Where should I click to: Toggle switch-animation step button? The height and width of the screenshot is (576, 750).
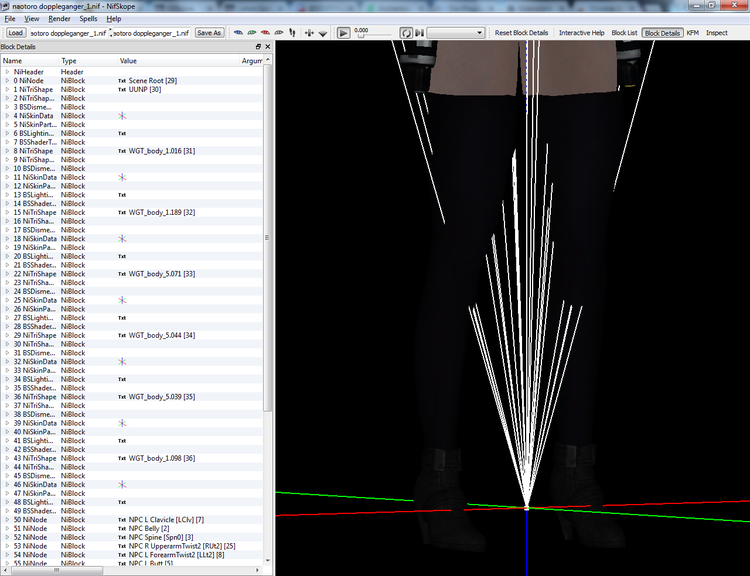419,33
